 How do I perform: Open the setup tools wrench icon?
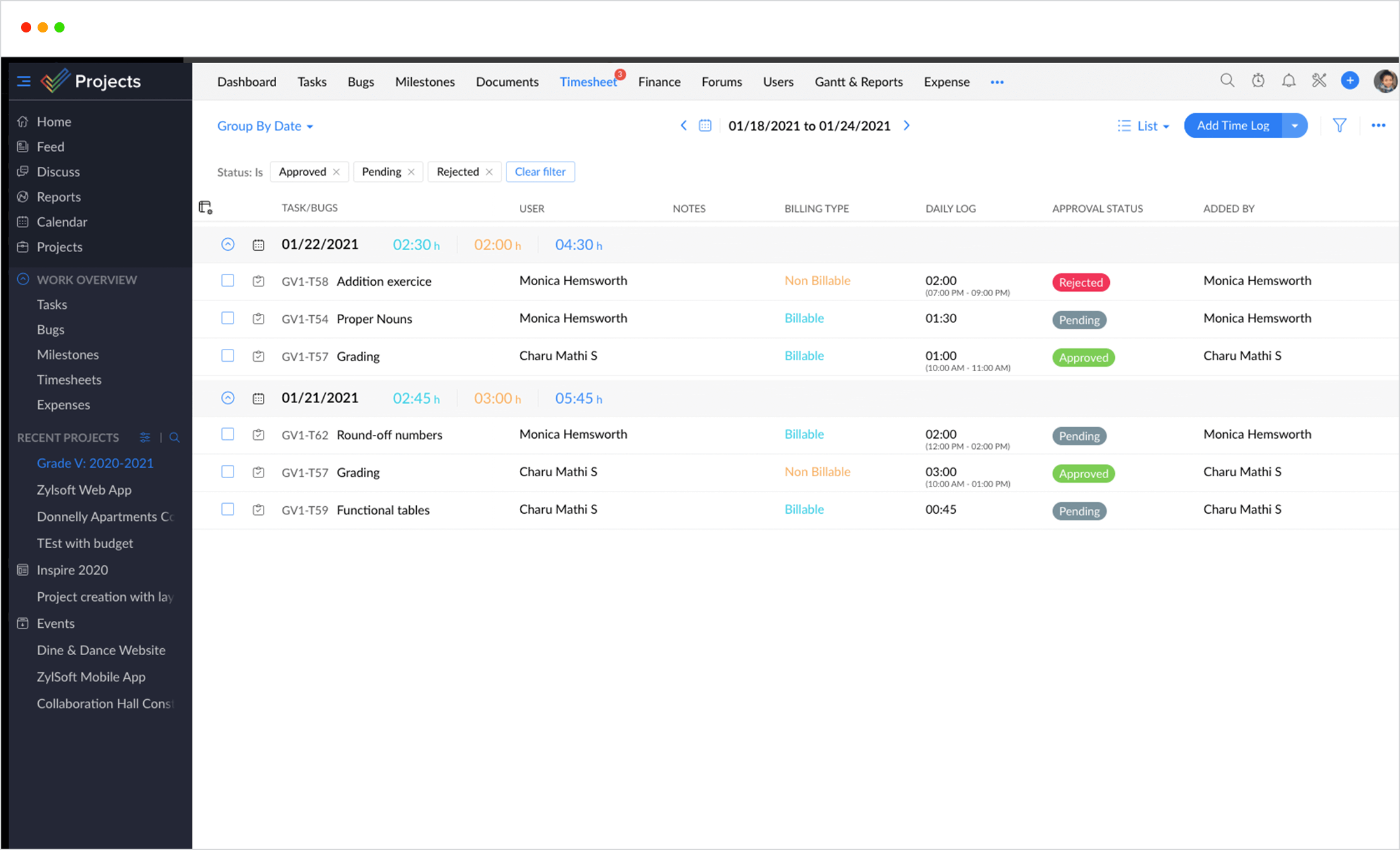click(1319, 81)
